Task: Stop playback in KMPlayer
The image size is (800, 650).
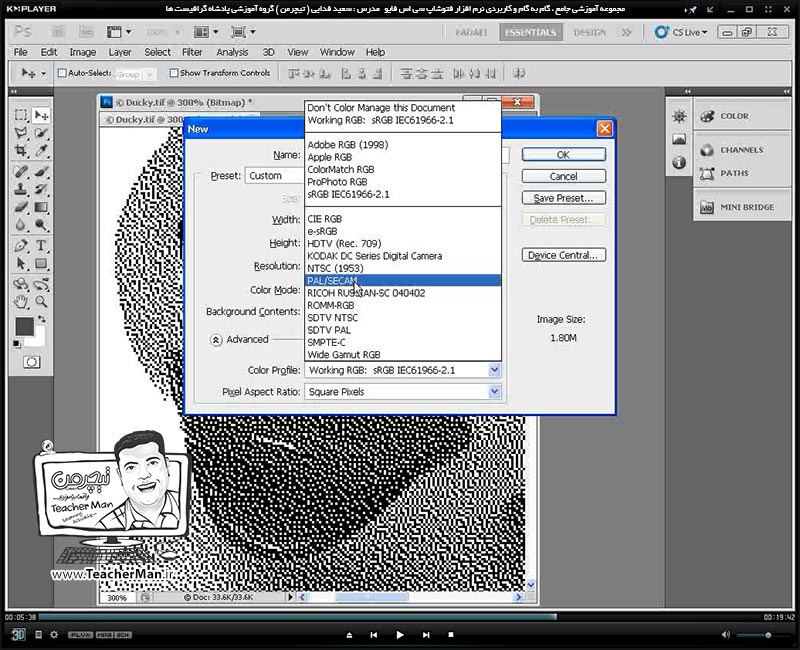Action: 451,635
